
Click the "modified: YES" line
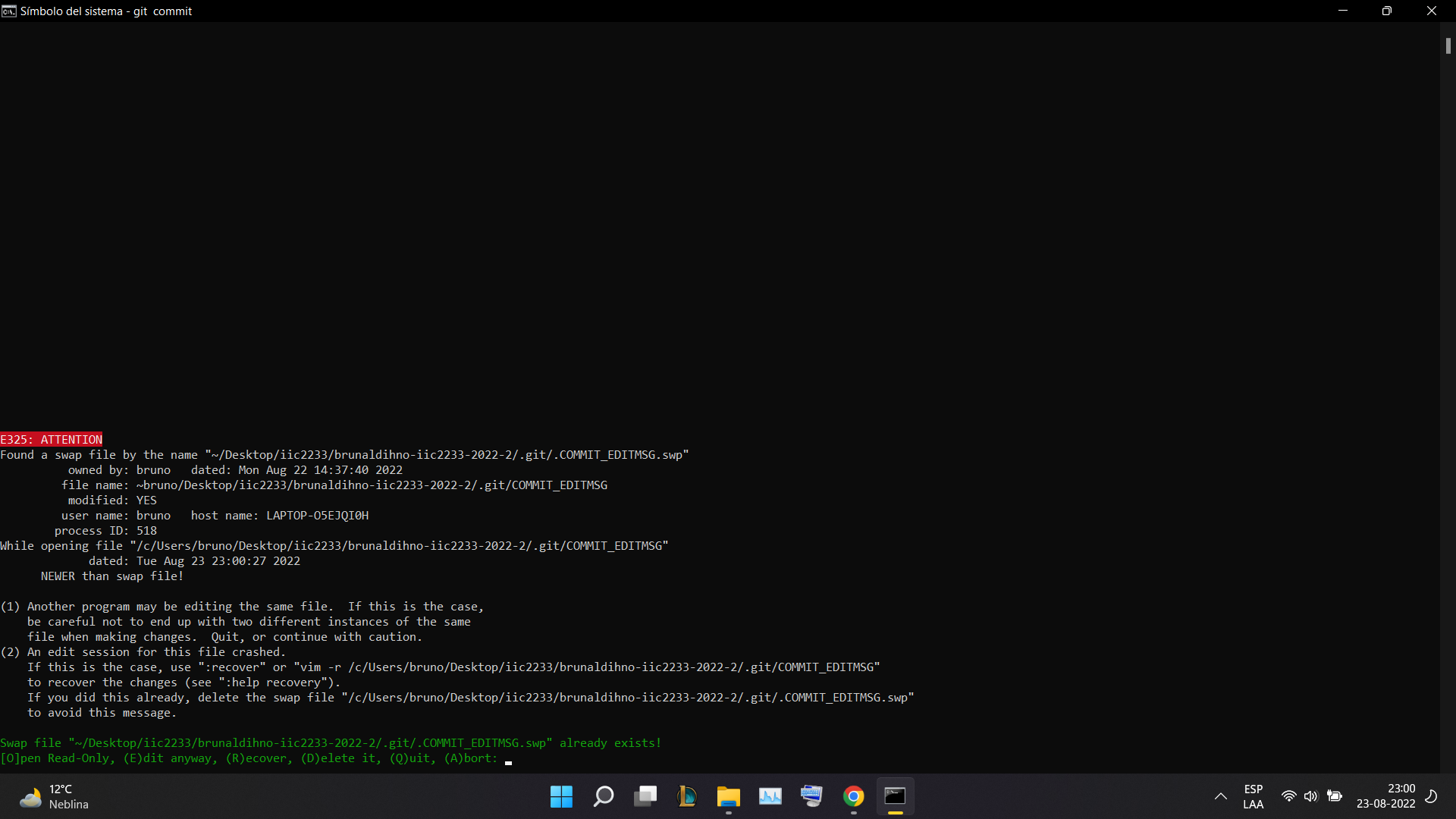pyautogui.click(x=112, y=500)
